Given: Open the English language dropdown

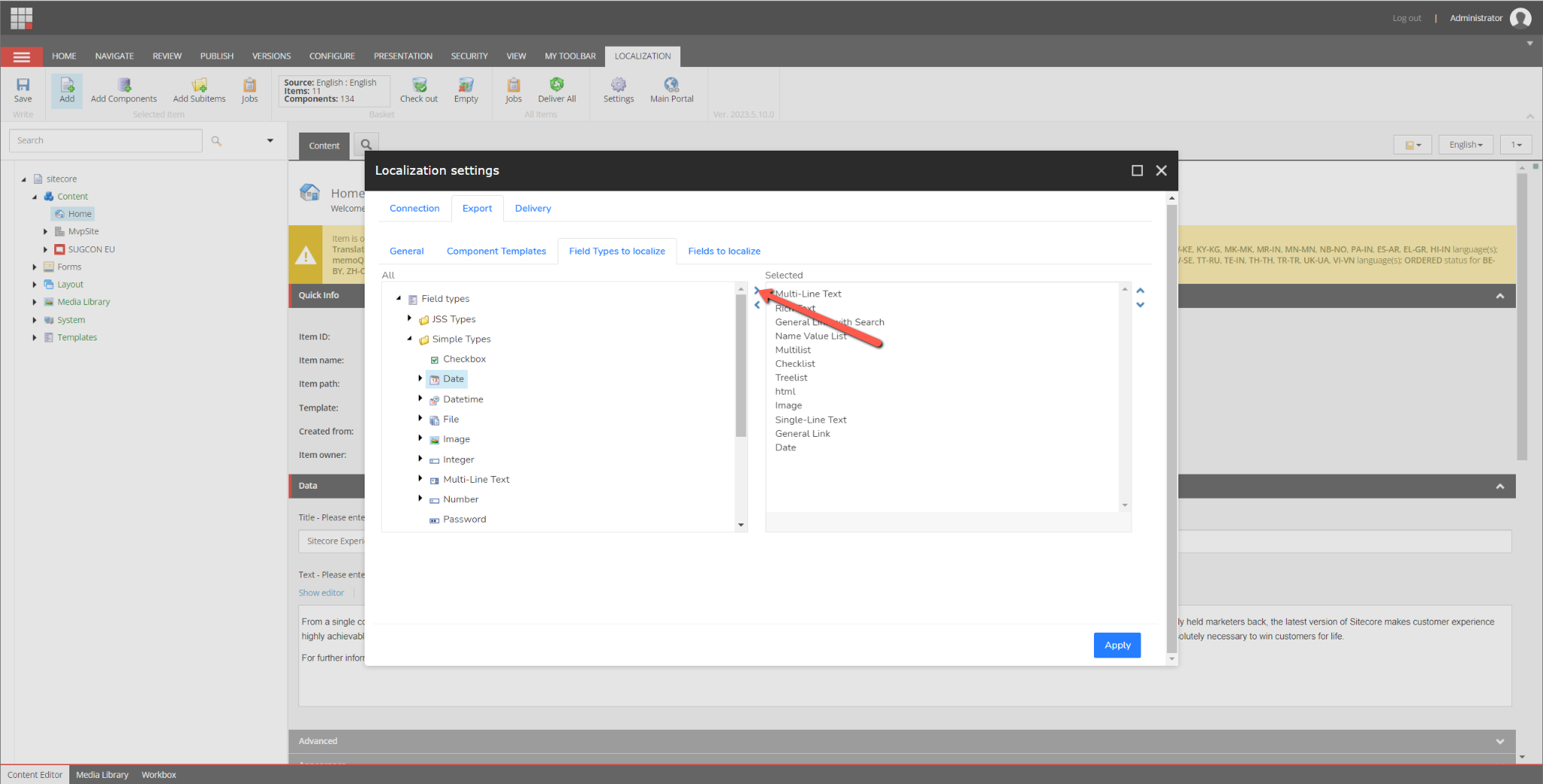Looking at the screenshot, I should (x=1465, y=145).
